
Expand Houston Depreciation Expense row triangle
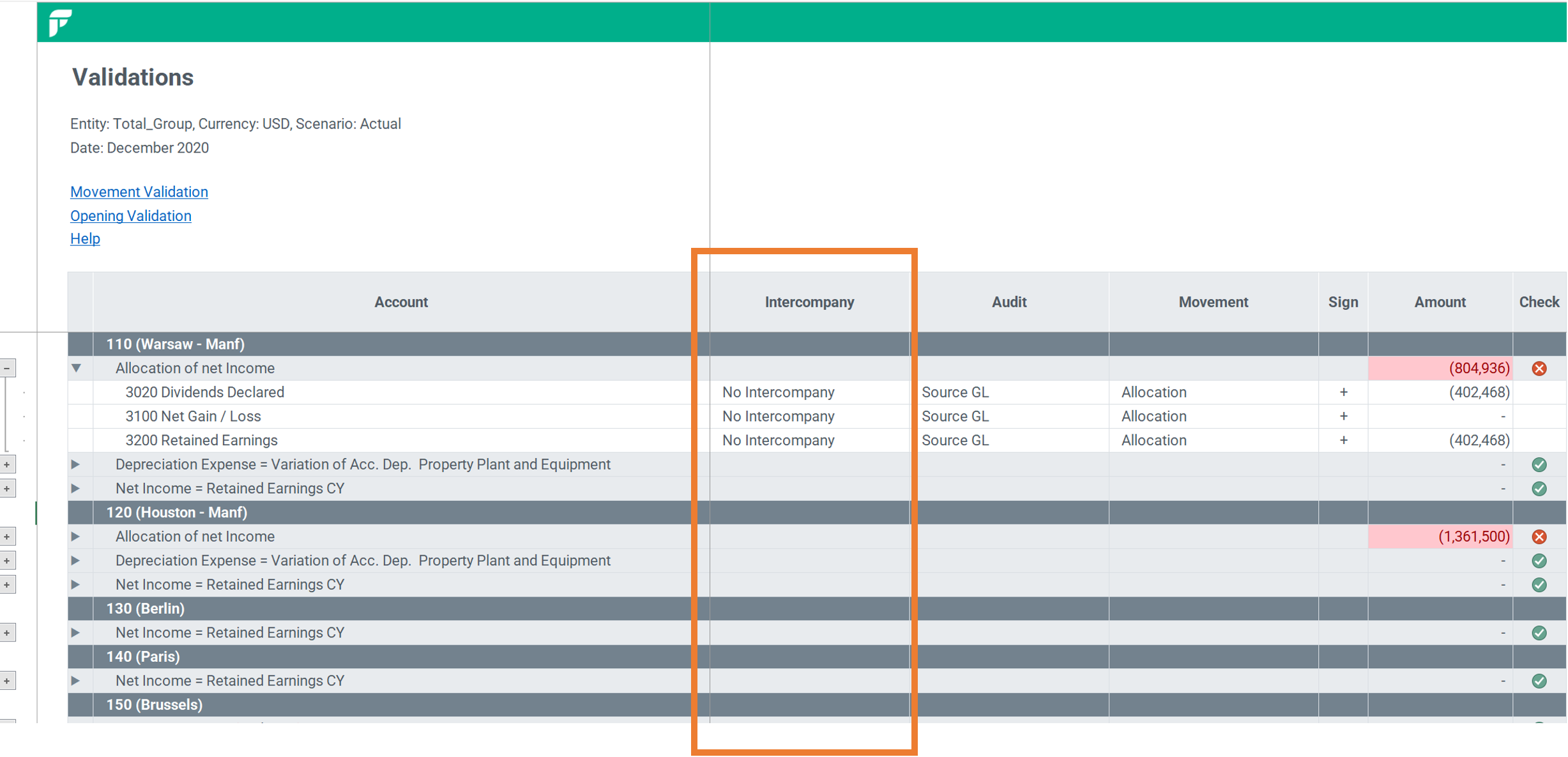pos(75,561)
